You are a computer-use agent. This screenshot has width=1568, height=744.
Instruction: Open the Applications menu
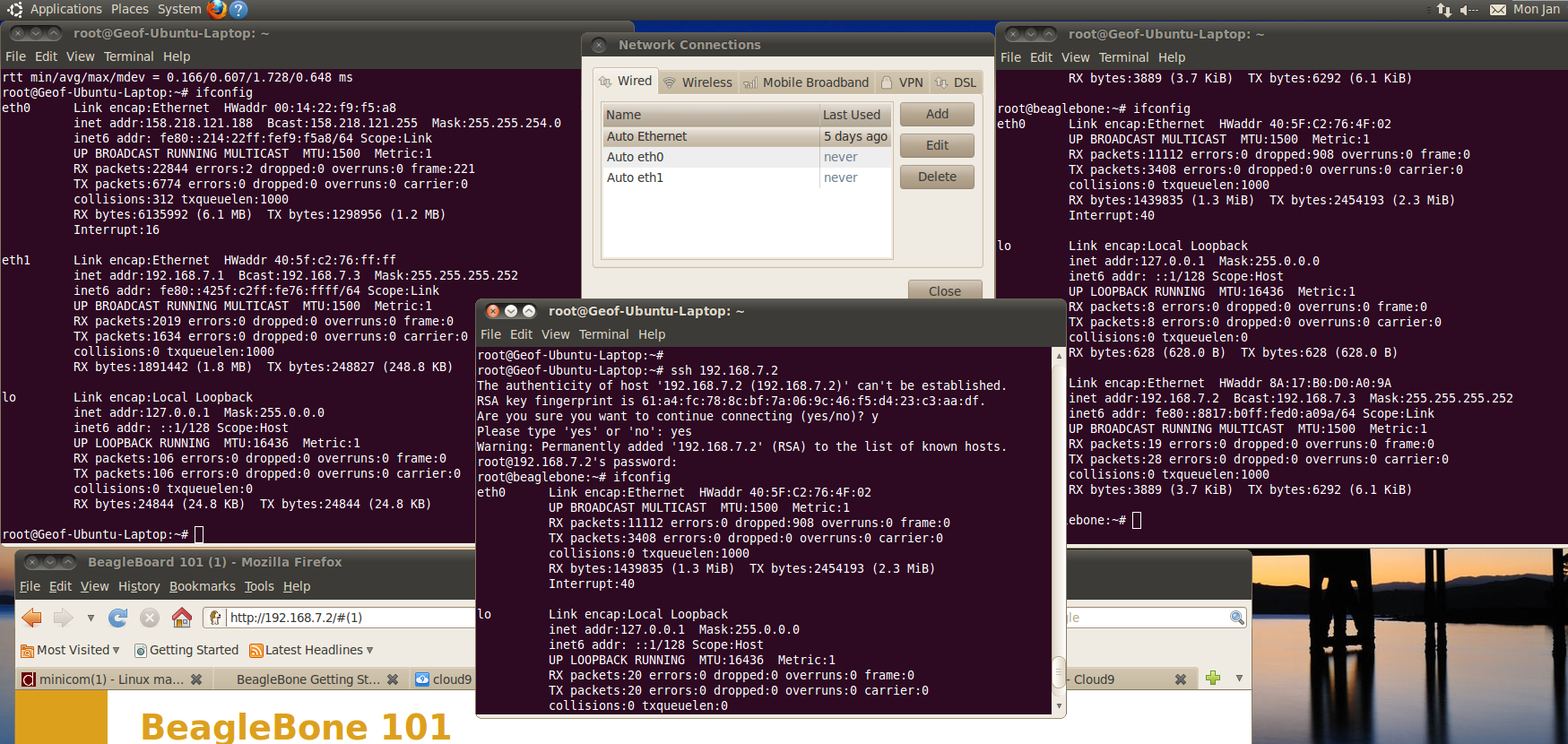66,9
